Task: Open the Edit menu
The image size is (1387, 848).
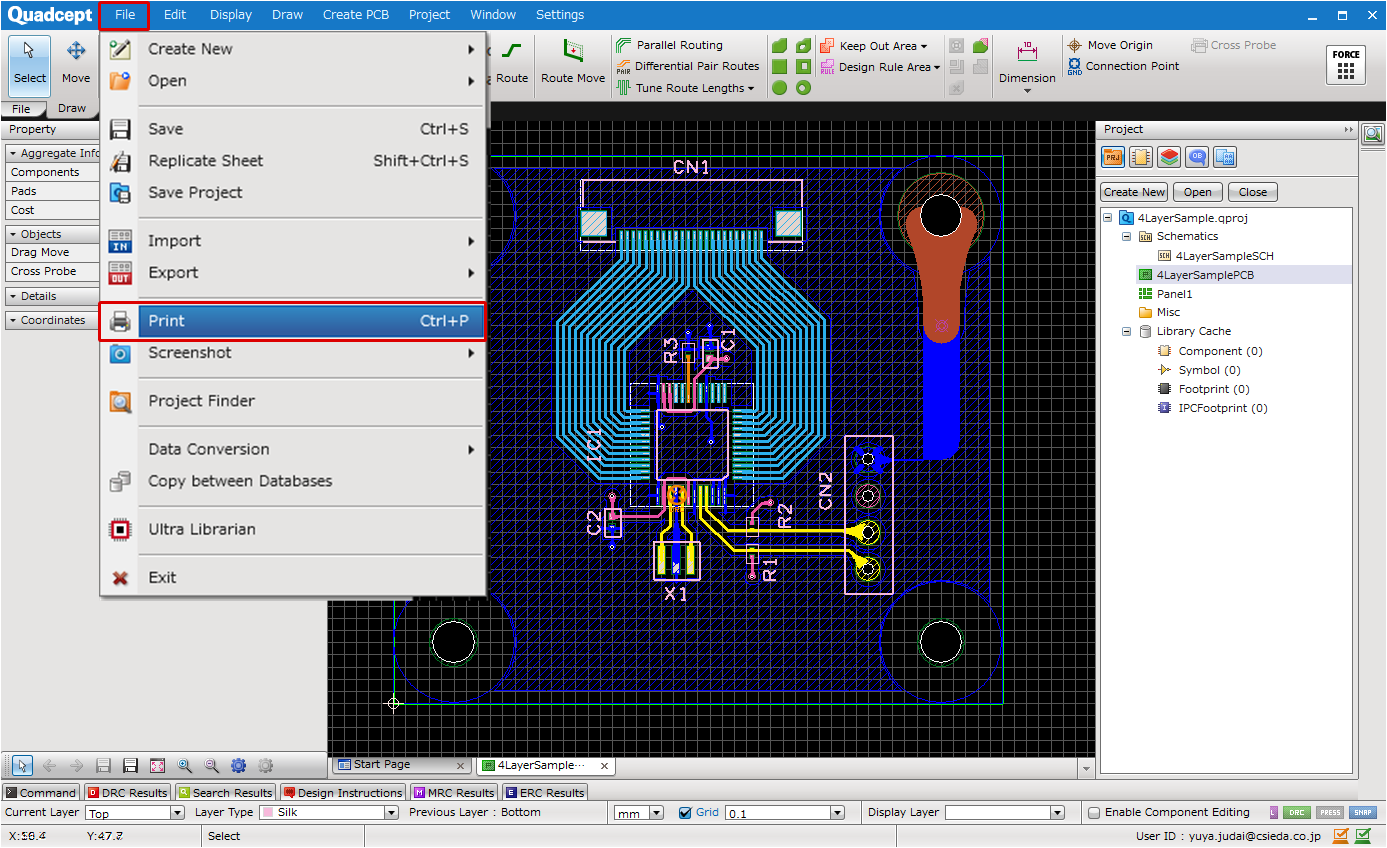Action: click(175, 15)
